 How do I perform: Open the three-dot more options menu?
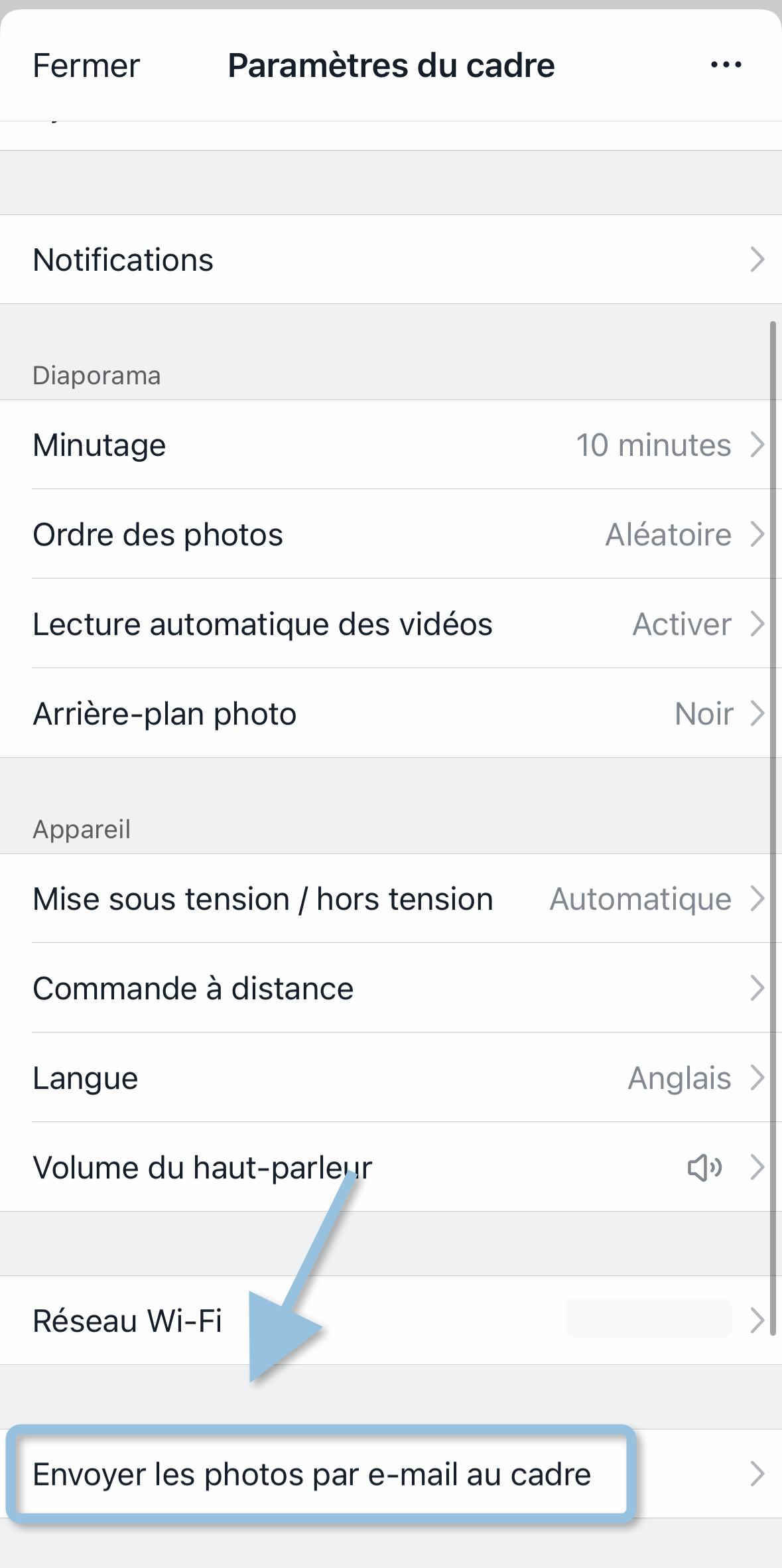(726, 65)
